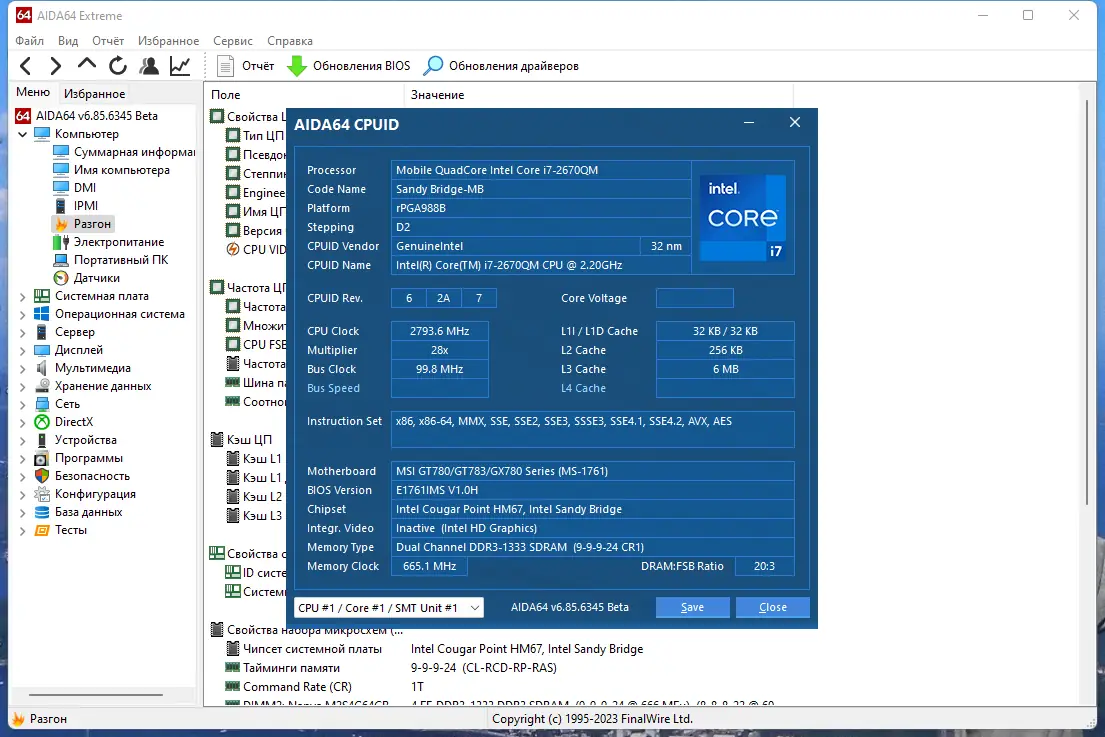
Task: Click the Кэш ЦП section header
Action: [241, 440]
